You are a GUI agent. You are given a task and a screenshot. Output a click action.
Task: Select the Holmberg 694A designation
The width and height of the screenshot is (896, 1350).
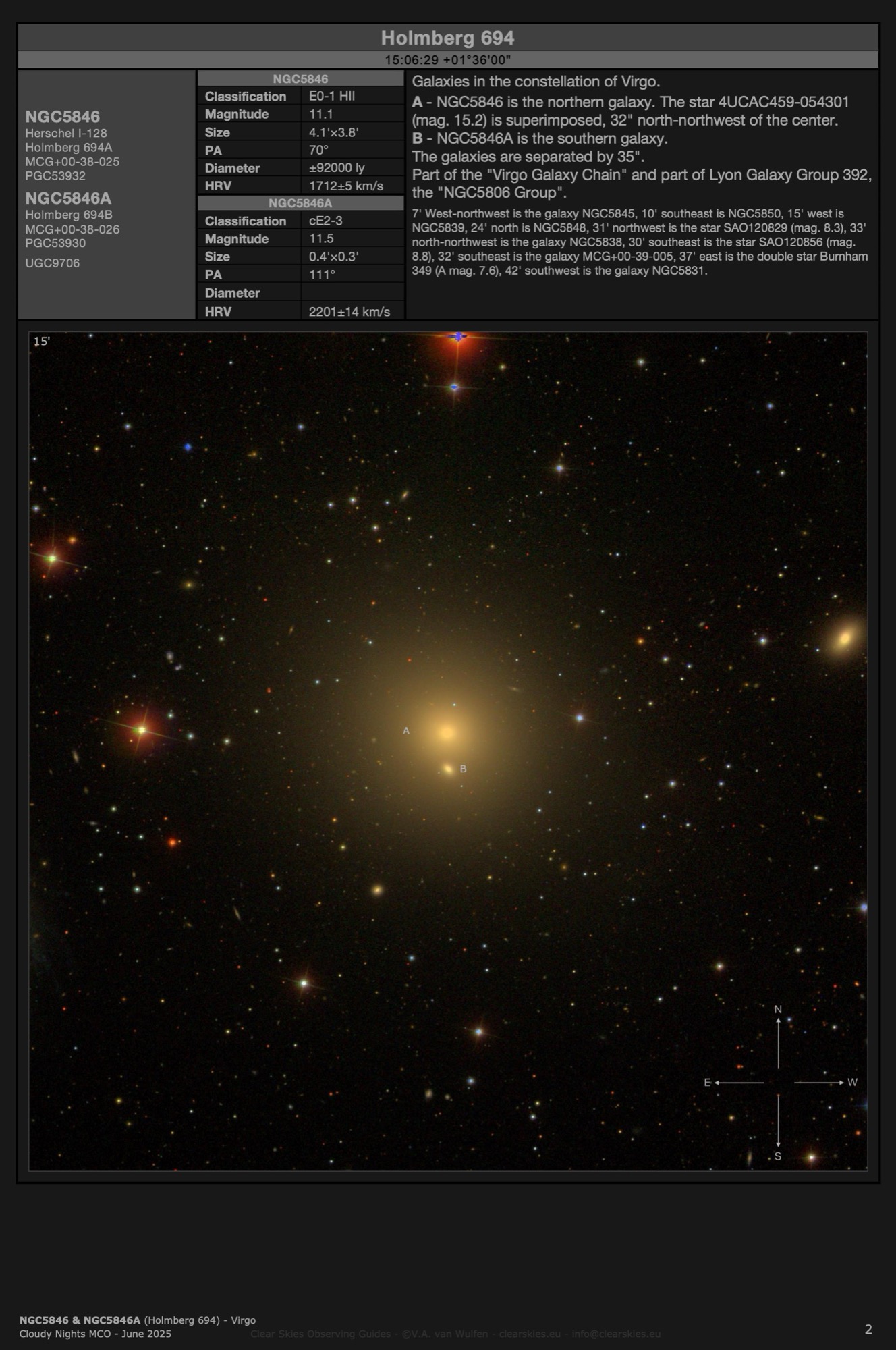coord(69,148)
